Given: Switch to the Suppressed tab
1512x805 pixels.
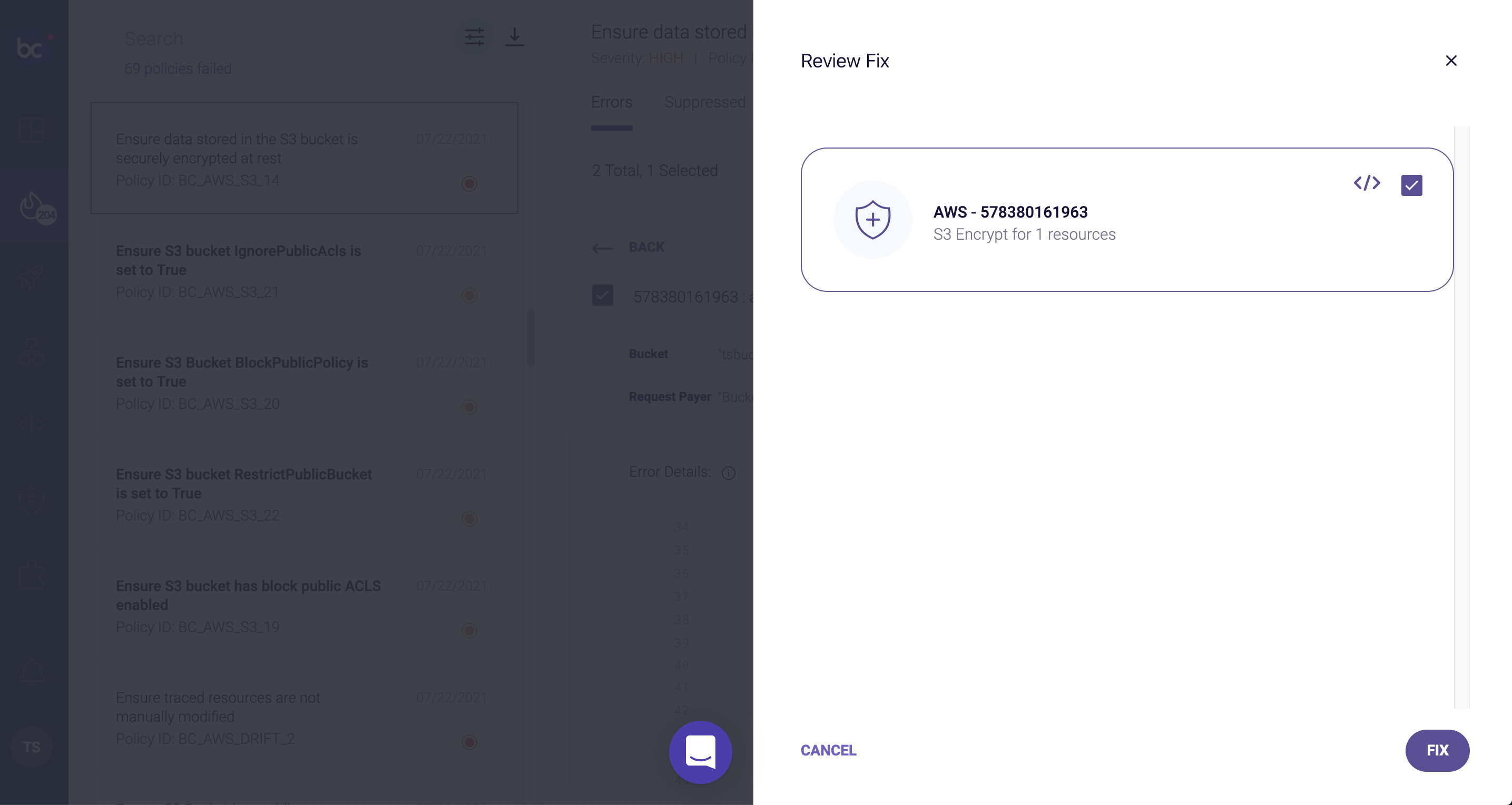Looking at the screenshot, I should [705, 102].
